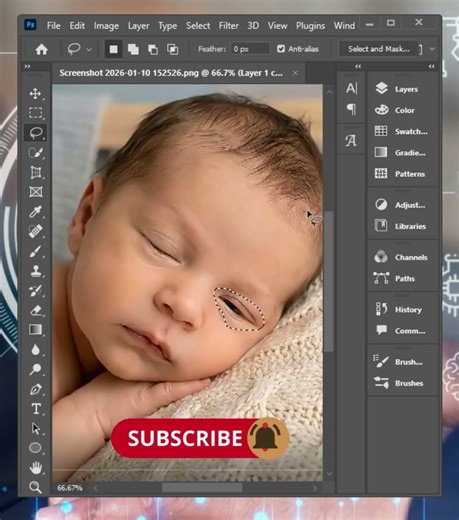The height and width of the screenshot is (520, 459).
Task: Select the Eyedropper tool
Action: pyautogui.click(x=35, y=212)
